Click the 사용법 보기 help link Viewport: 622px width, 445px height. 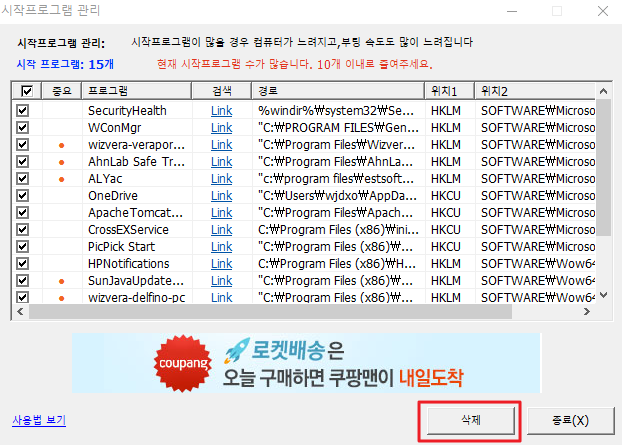coord(39,420)
